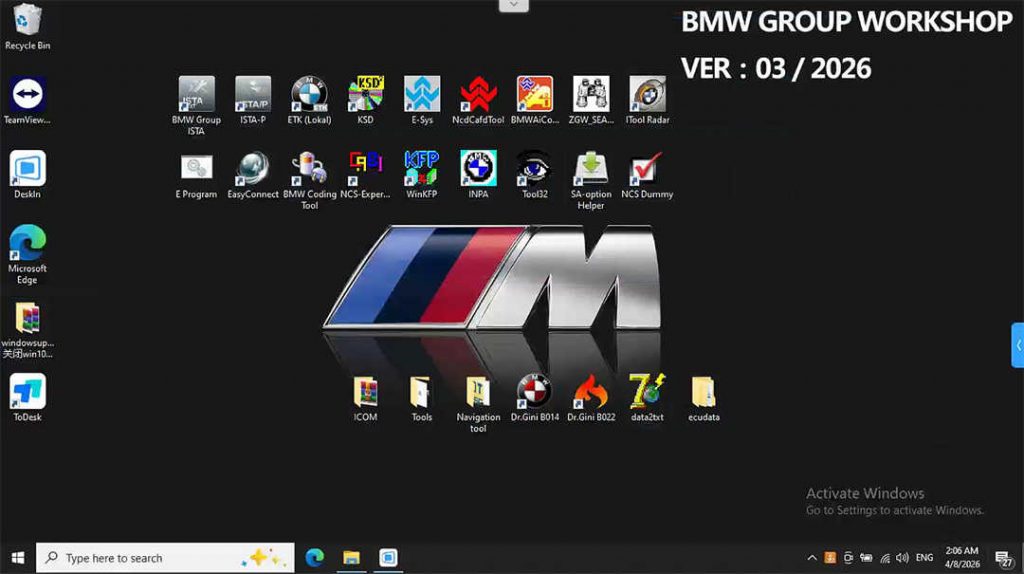Click the Windows Start button

click(x=17, y=558)
